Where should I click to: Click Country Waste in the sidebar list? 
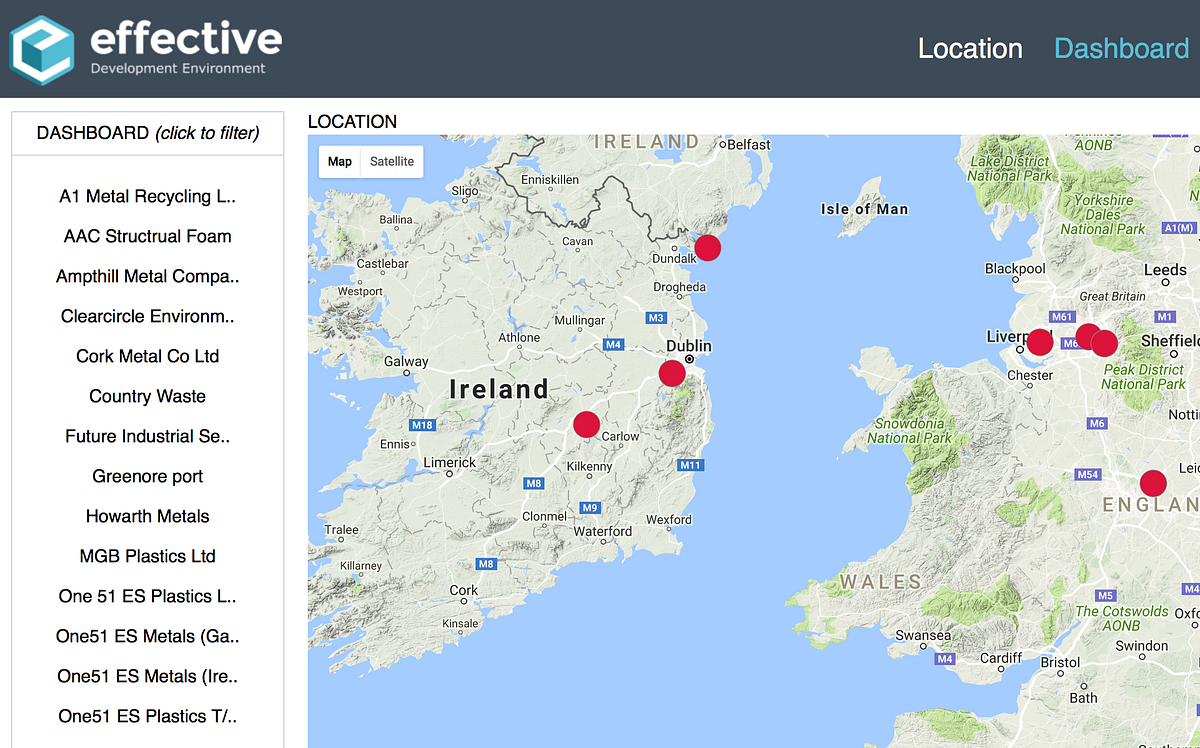coord(147,396)
